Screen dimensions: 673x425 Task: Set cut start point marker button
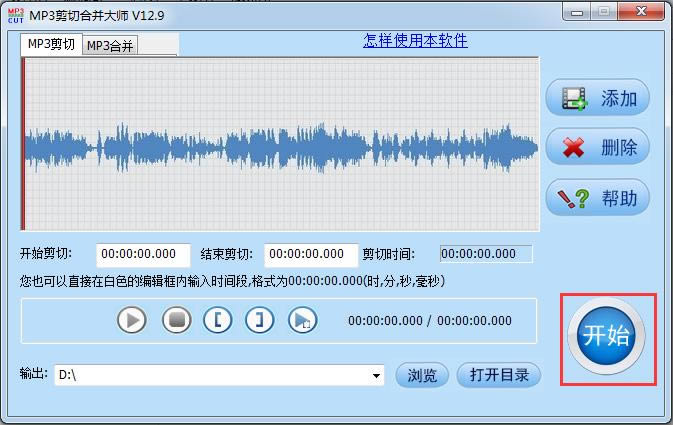(218, 320)
